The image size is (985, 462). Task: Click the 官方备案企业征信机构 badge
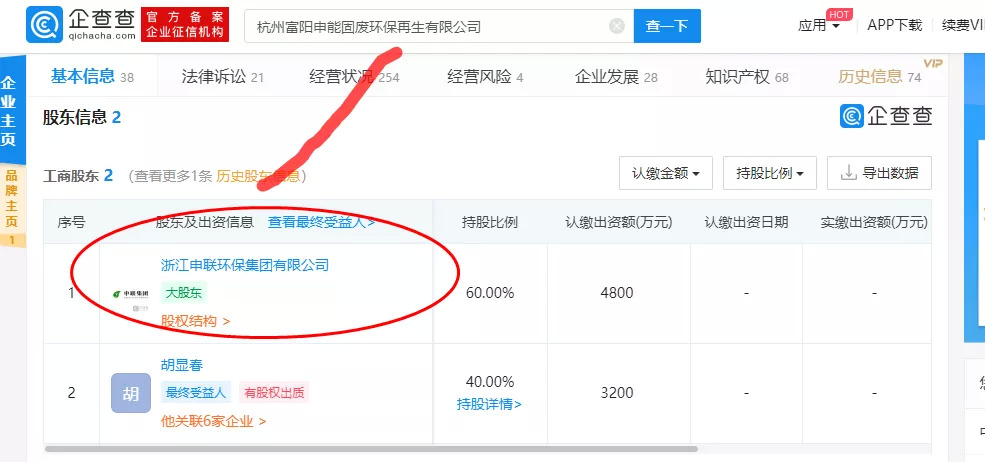coord(185,25)
